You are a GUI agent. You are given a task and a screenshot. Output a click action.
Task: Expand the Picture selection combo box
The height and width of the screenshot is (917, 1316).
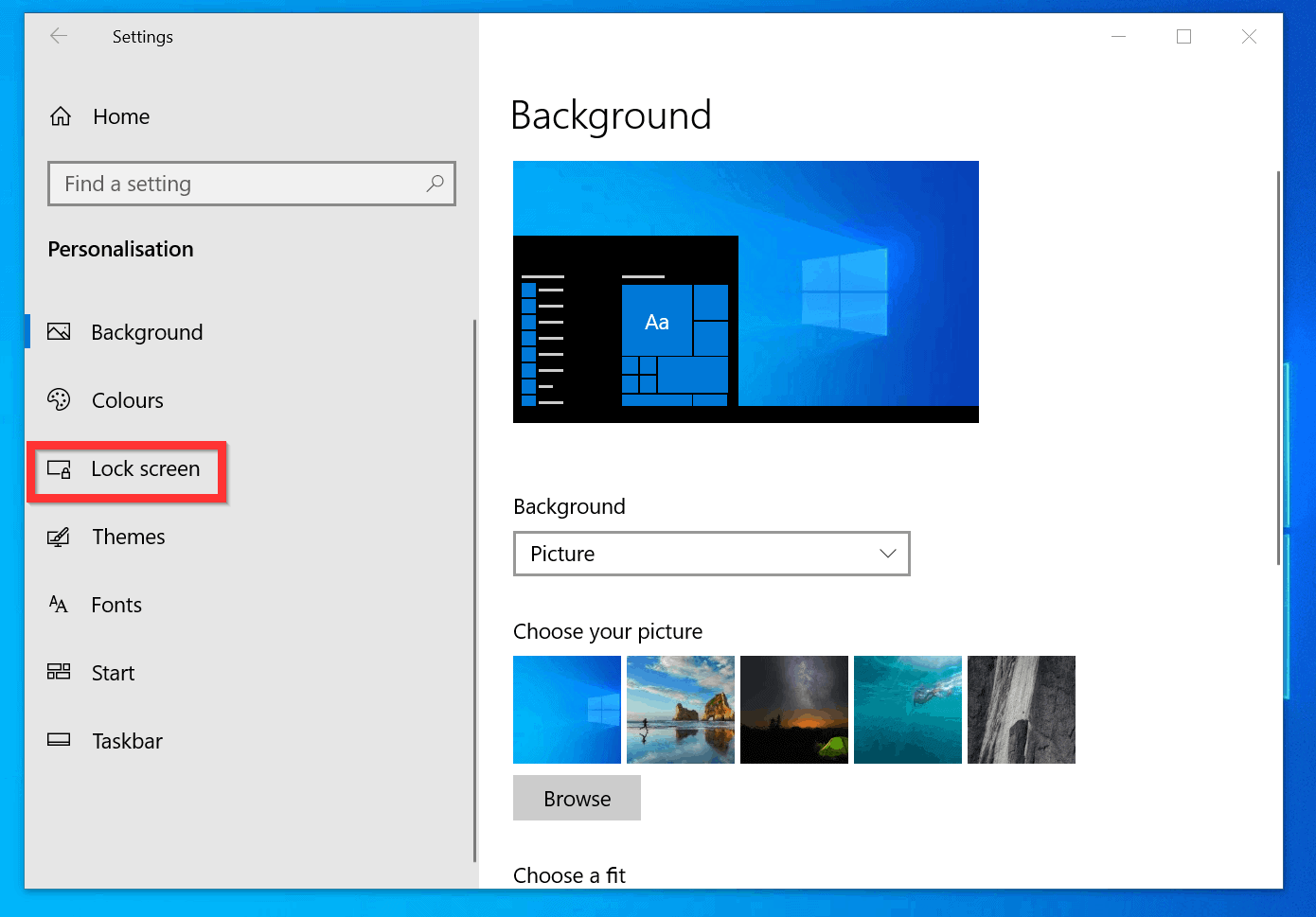pyautogui.click(x=711, y=554)
